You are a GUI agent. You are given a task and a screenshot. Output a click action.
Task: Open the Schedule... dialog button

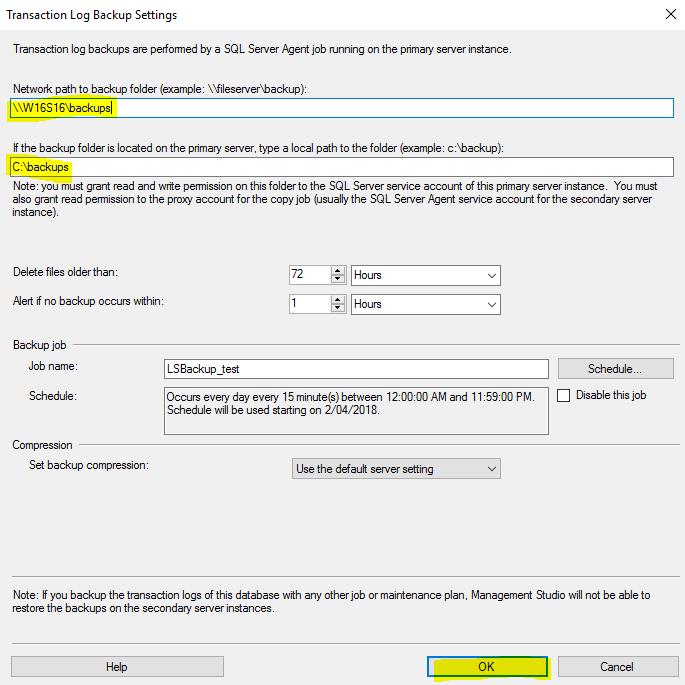[x=616, y=369]
